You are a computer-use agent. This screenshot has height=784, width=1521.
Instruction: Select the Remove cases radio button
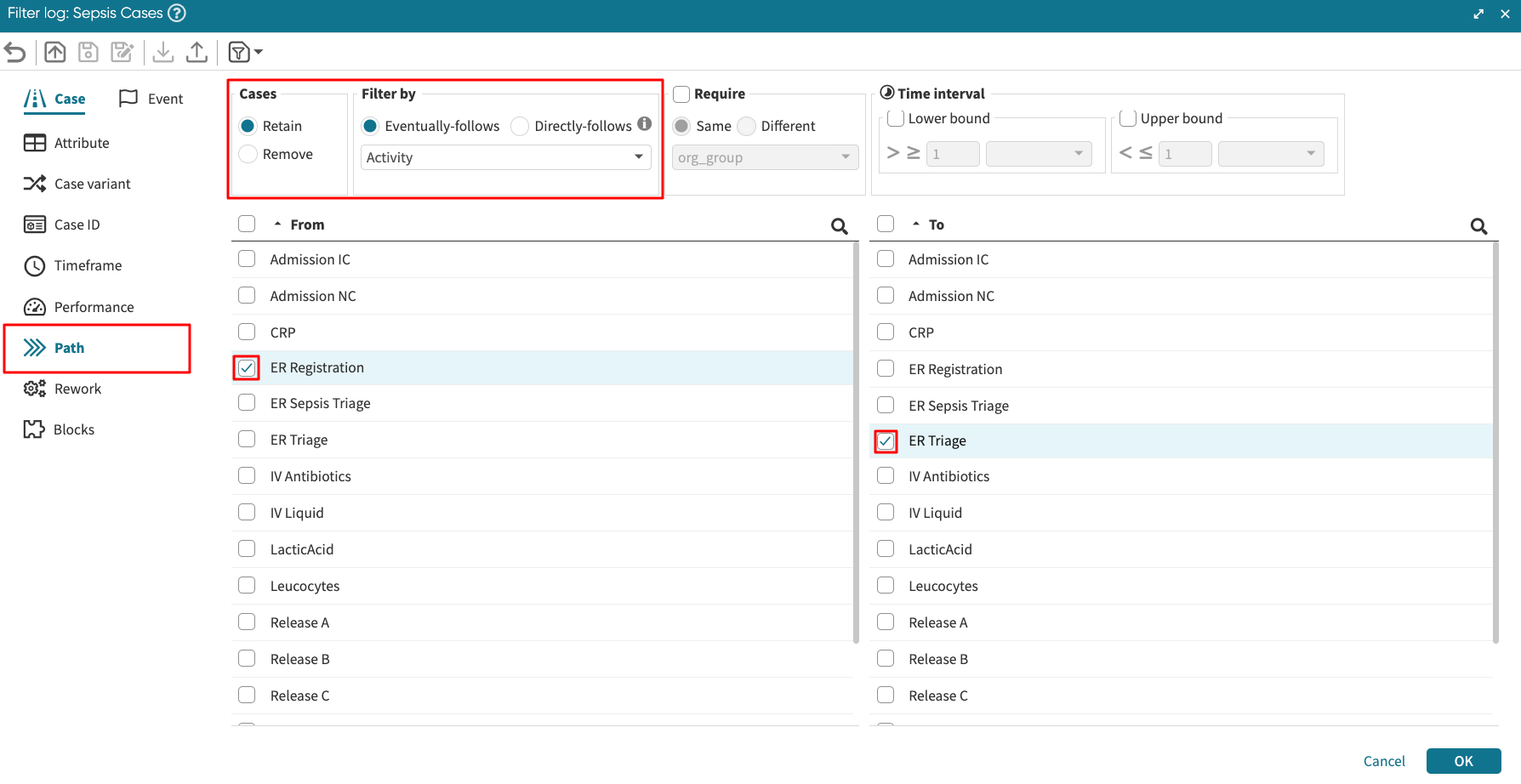pyautogui.click(x=248, y=154)
